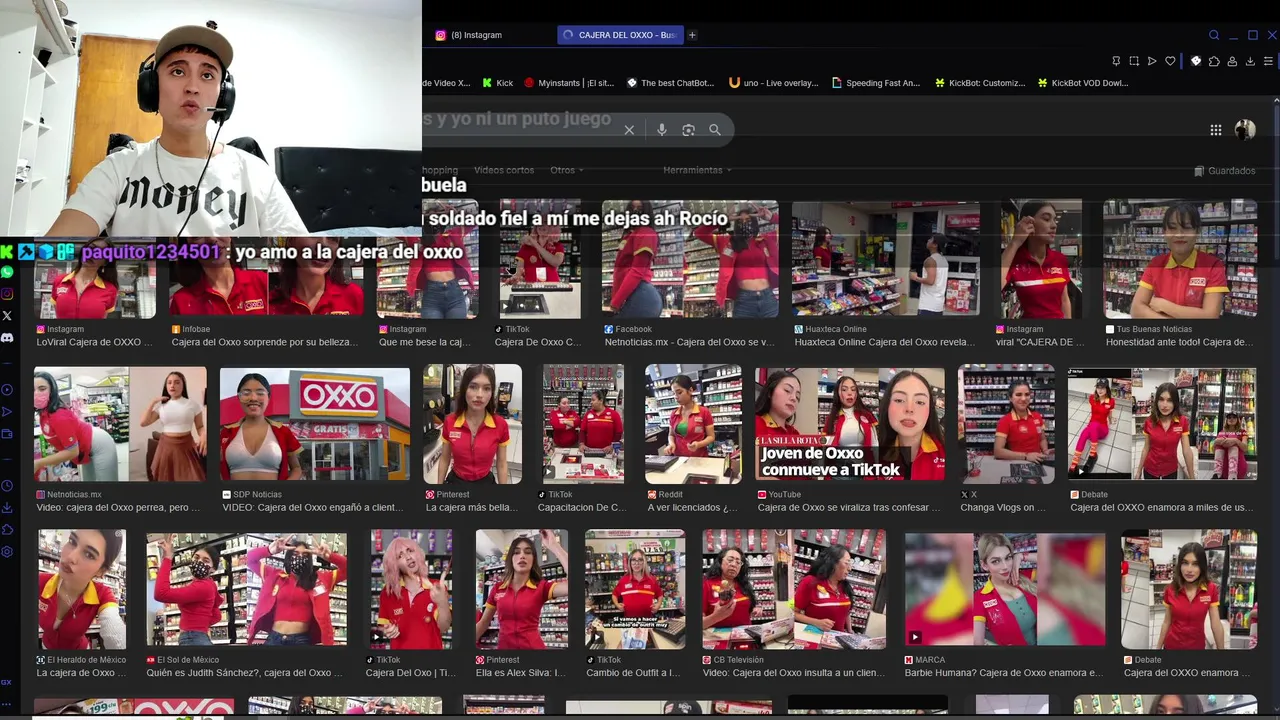
Task: Open the sidebar player icon
Action: tap(7, 390)
